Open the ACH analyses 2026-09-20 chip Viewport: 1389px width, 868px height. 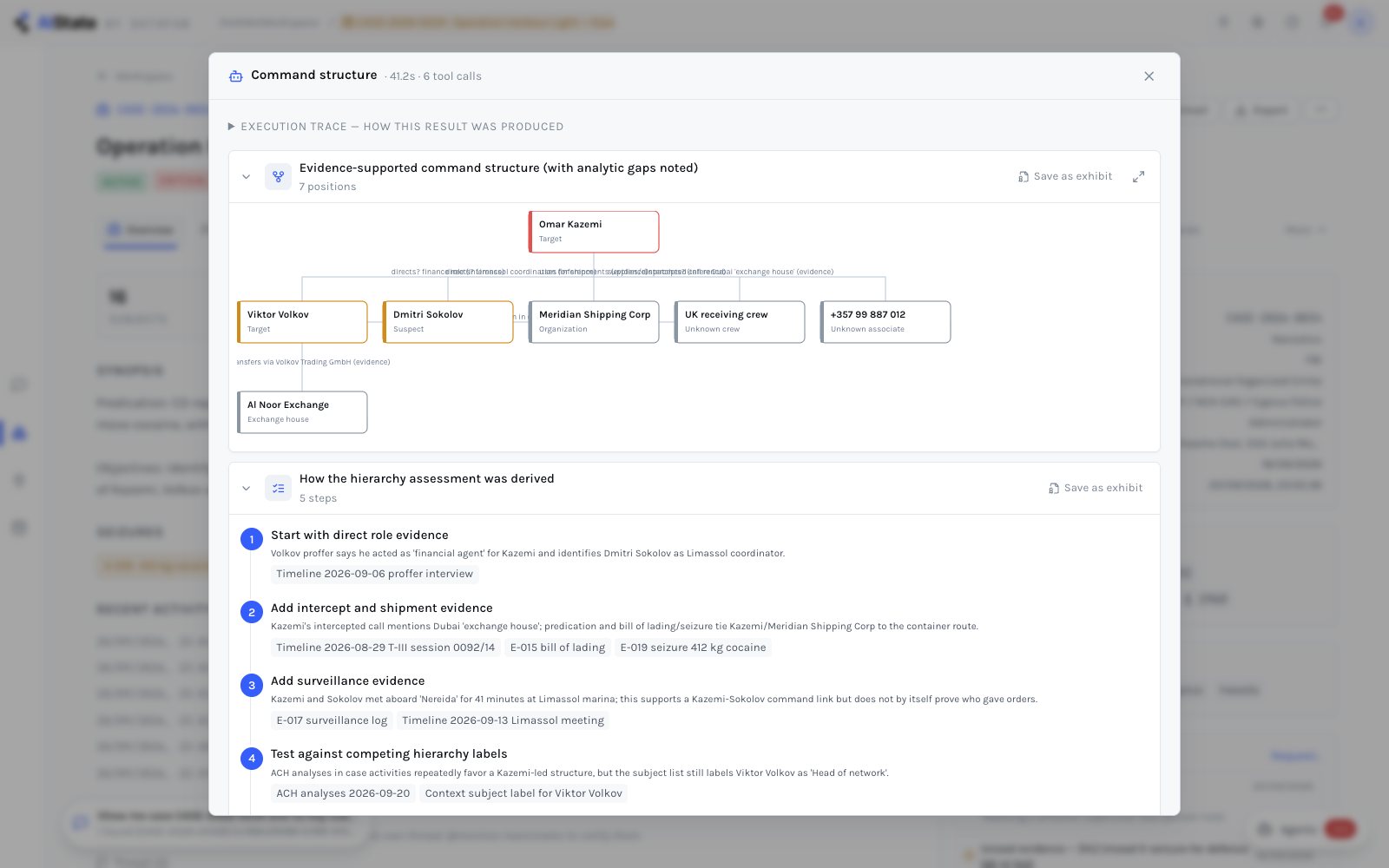[x=343, y=793]
